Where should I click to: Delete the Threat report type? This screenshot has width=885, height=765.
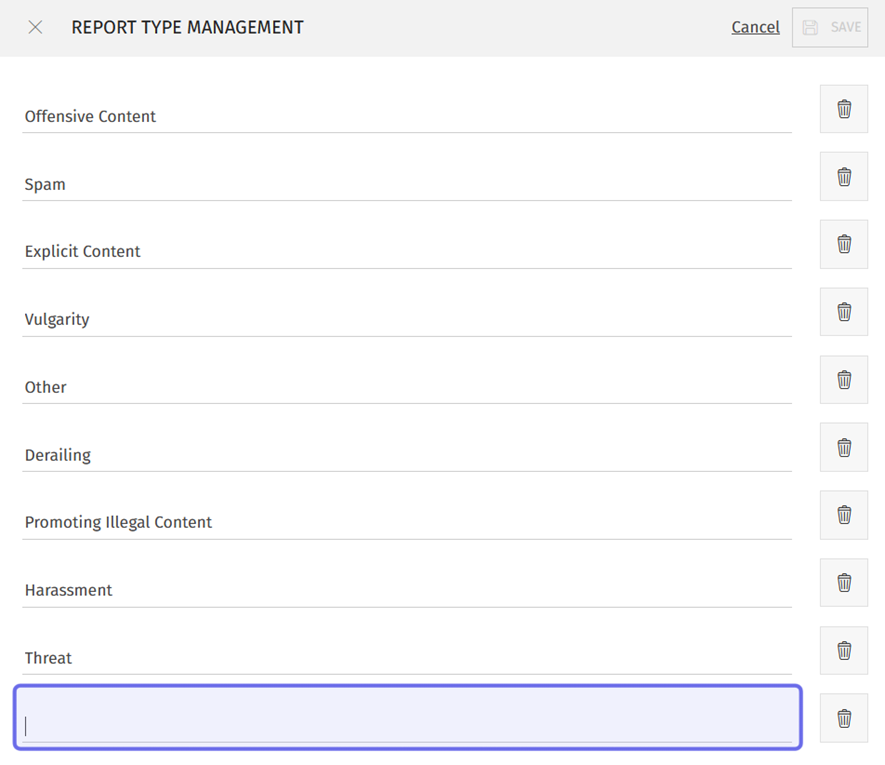click(844, 651)
